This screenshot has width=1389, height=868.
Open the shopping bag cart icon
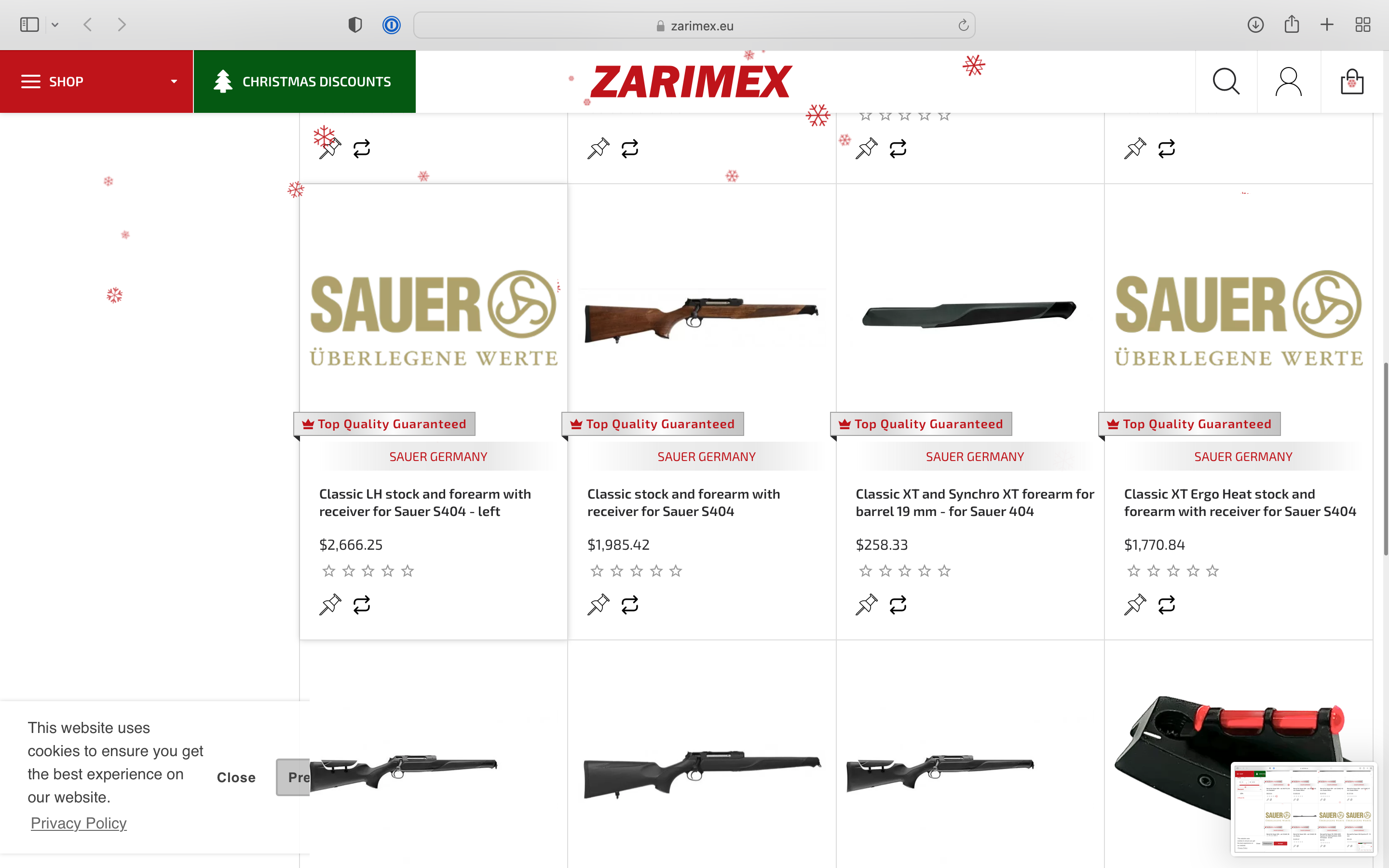1352,81
